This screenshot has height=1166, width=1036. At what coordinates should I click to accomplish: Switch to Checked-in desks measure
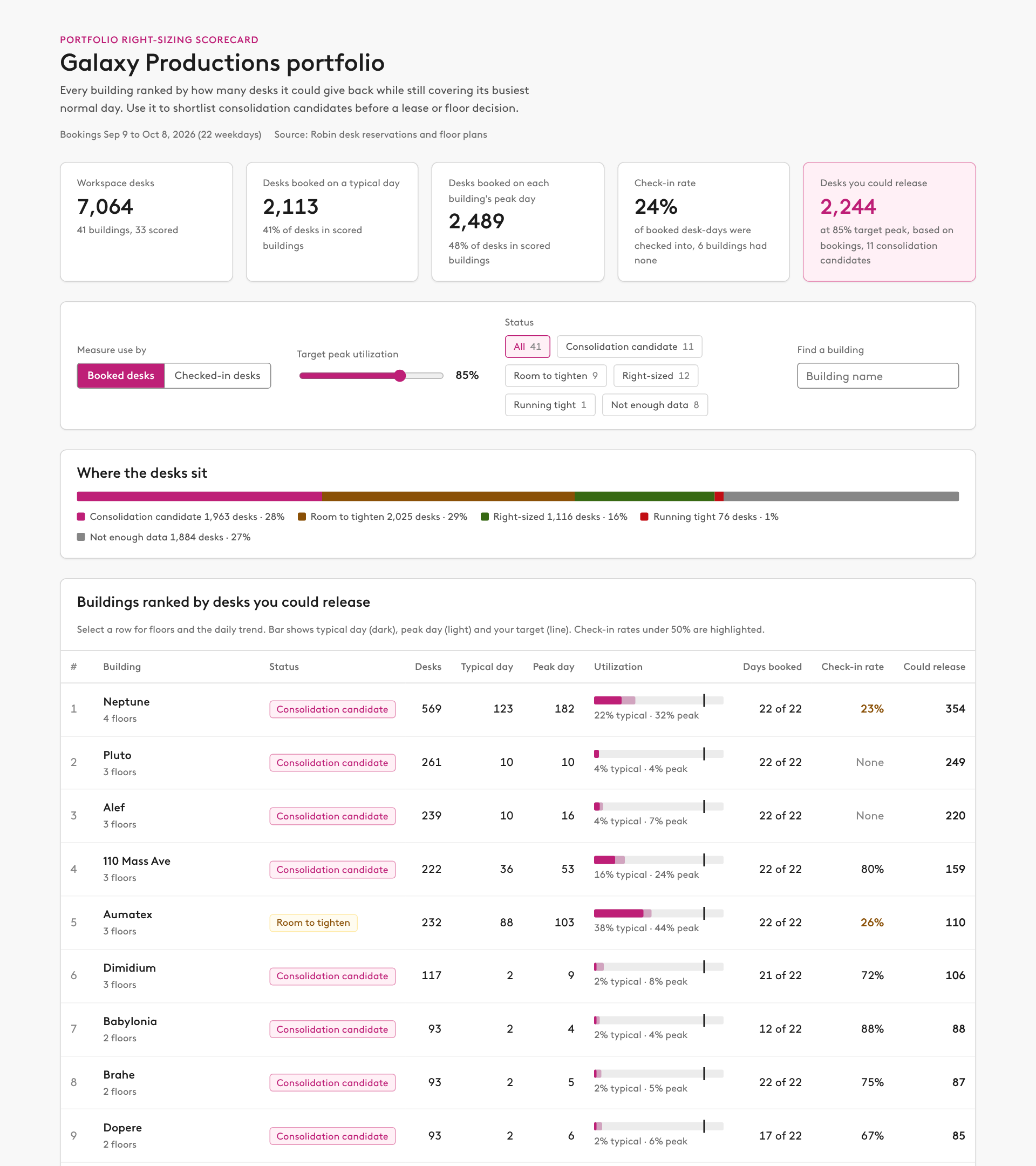click(217, 375)
